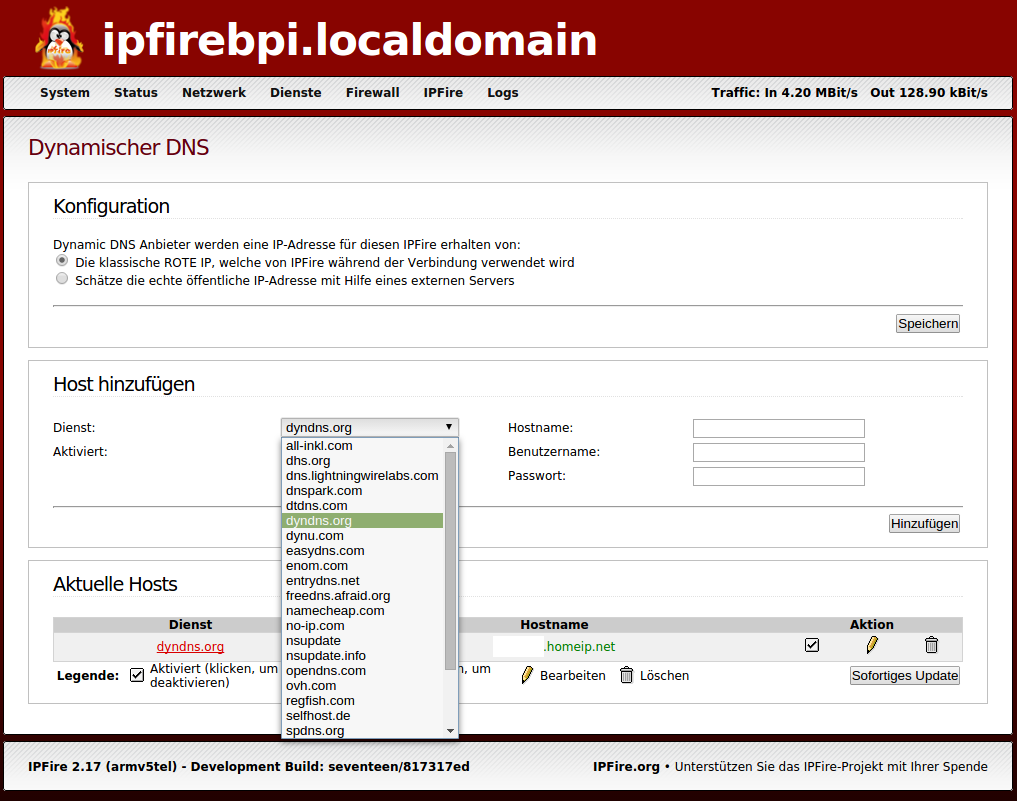Click the Traffic In 4.20 MBit/s indicator
The height and width of the screenshot is (801, 1017).
(784, 93)
